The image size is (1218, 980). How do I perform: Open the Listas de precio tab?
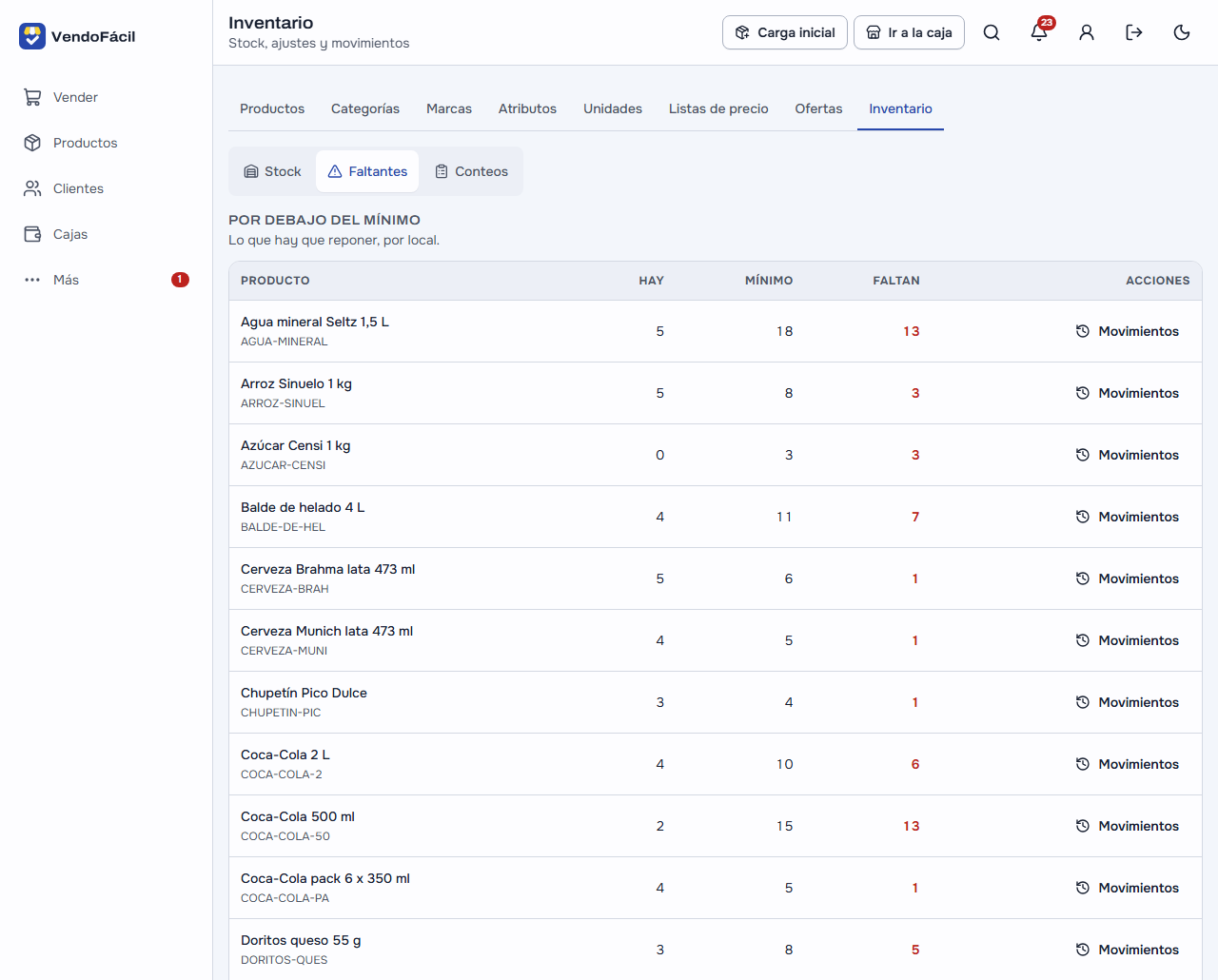pos(718,108)
